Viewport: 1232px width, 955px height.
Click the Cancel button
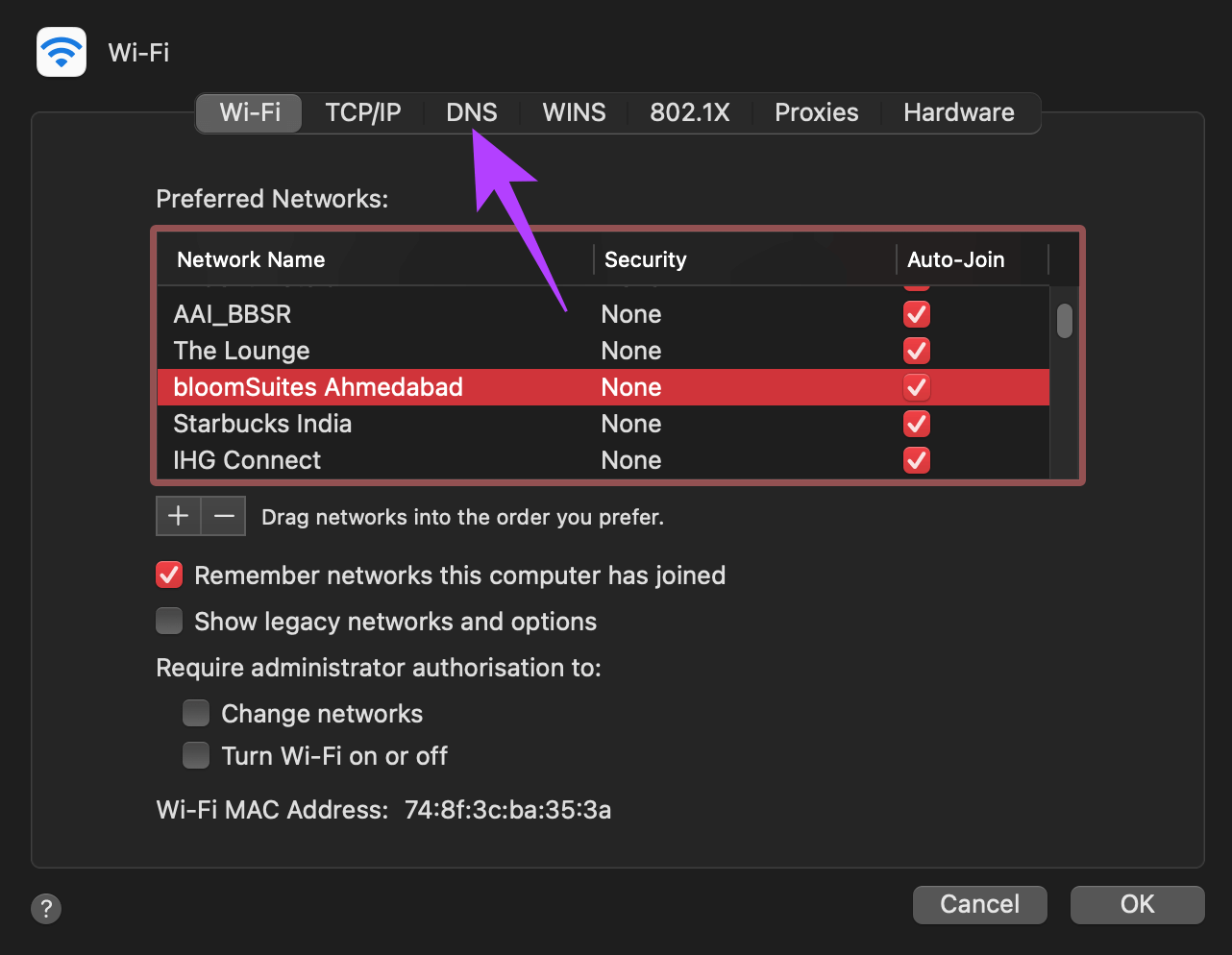(979, 904)
